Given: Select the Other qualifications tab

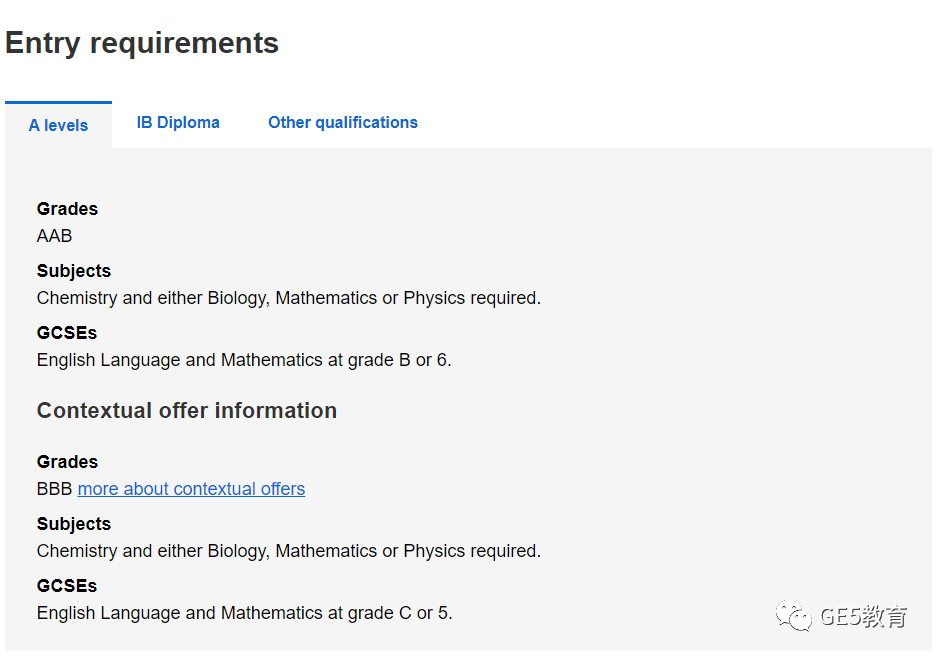Looking at the screenshot, I should tap(343, 123).
